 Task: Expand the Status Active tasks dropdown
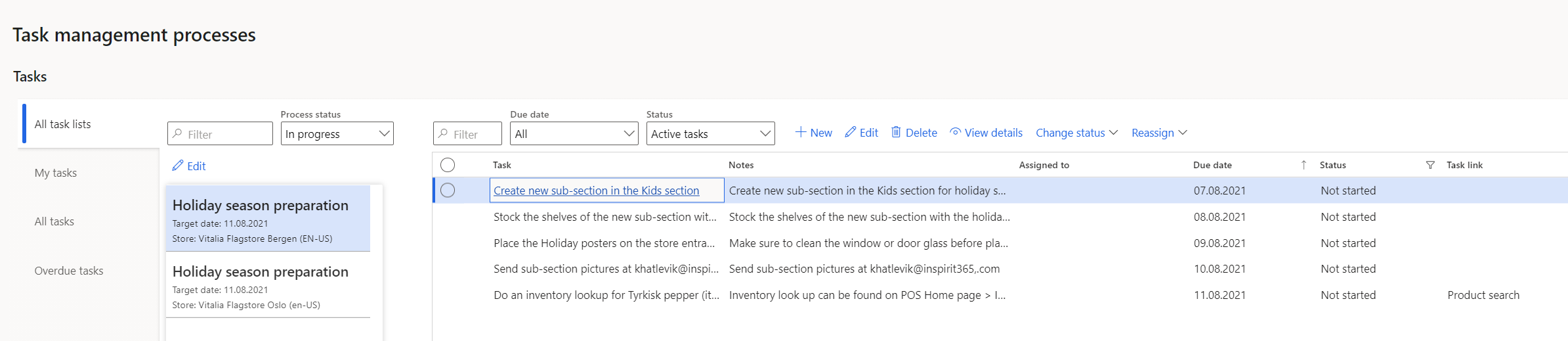click(x=710, y=133)
